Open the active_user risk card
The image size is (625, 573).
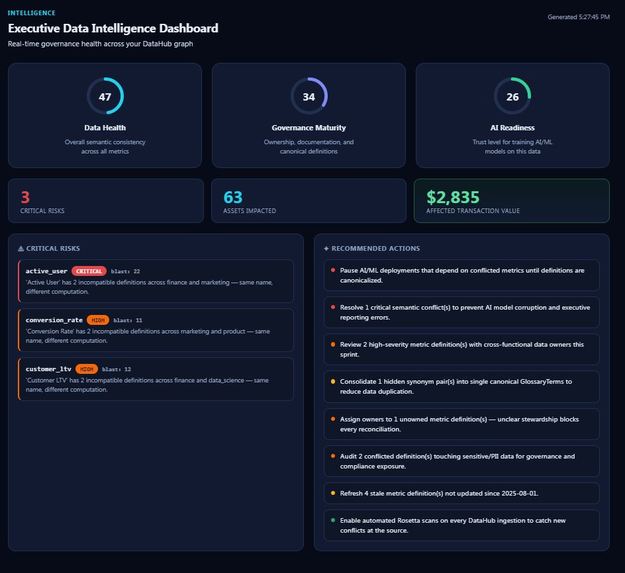coord(156,281)
